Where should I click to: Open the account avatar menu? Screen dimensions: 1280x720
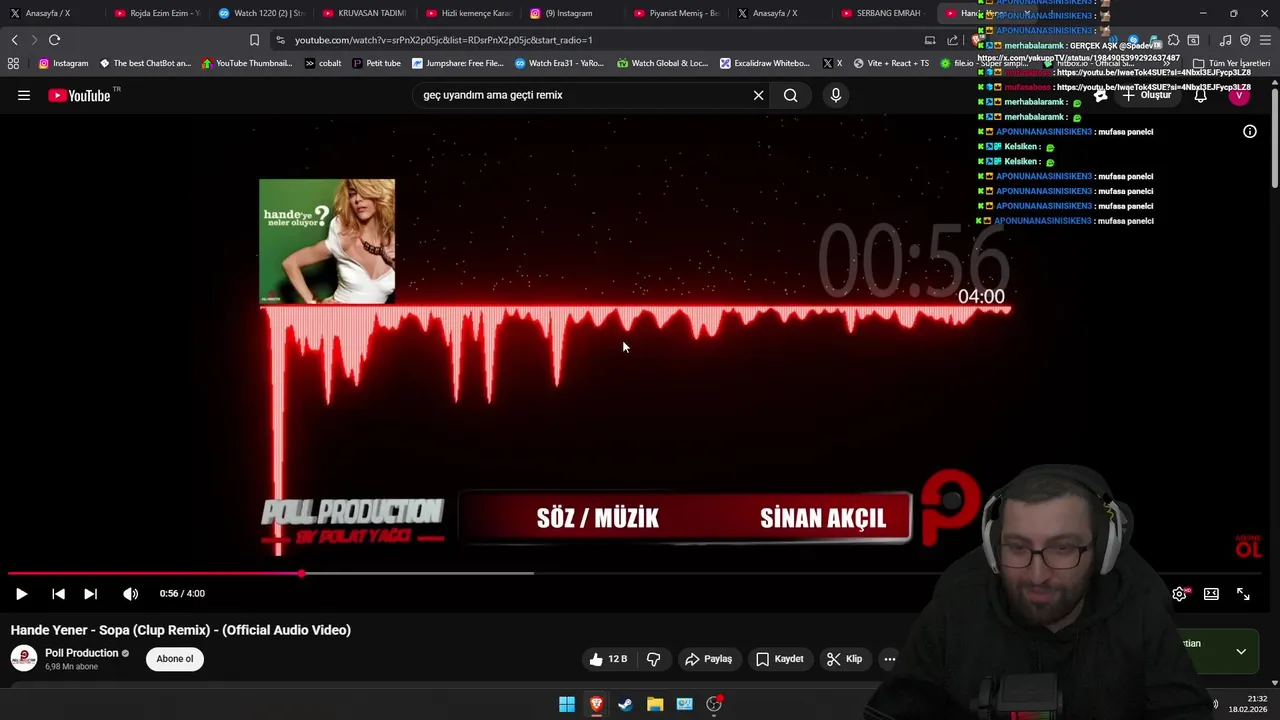pyautogui.click(x=1239, y=96)
